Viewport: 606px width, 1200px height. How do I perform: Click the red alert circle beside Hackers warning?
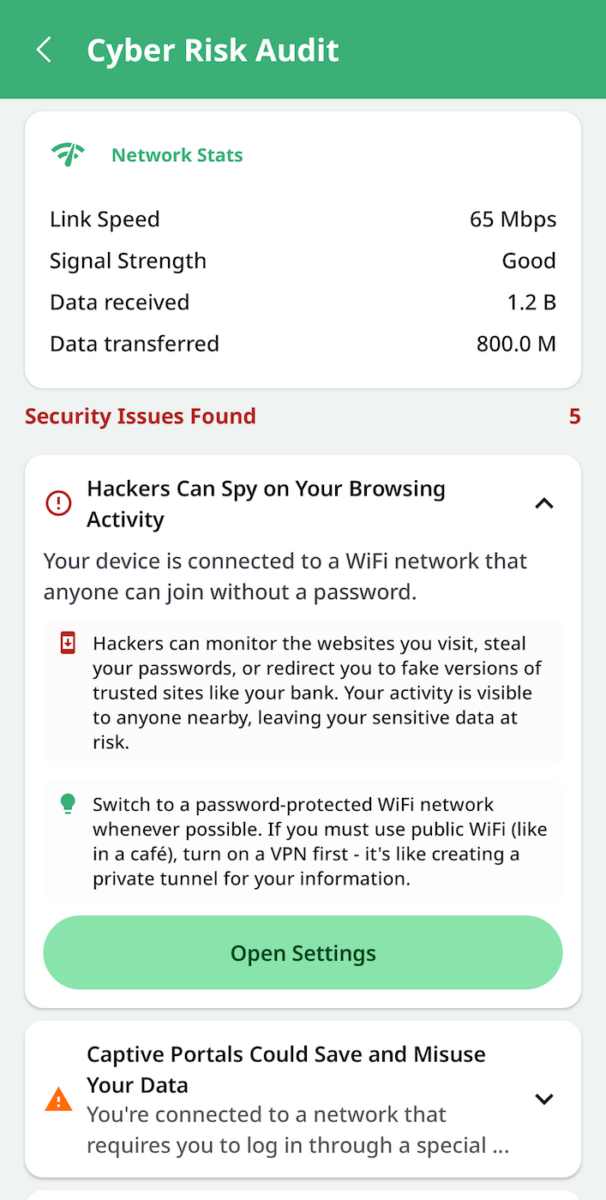pos(57,504)
